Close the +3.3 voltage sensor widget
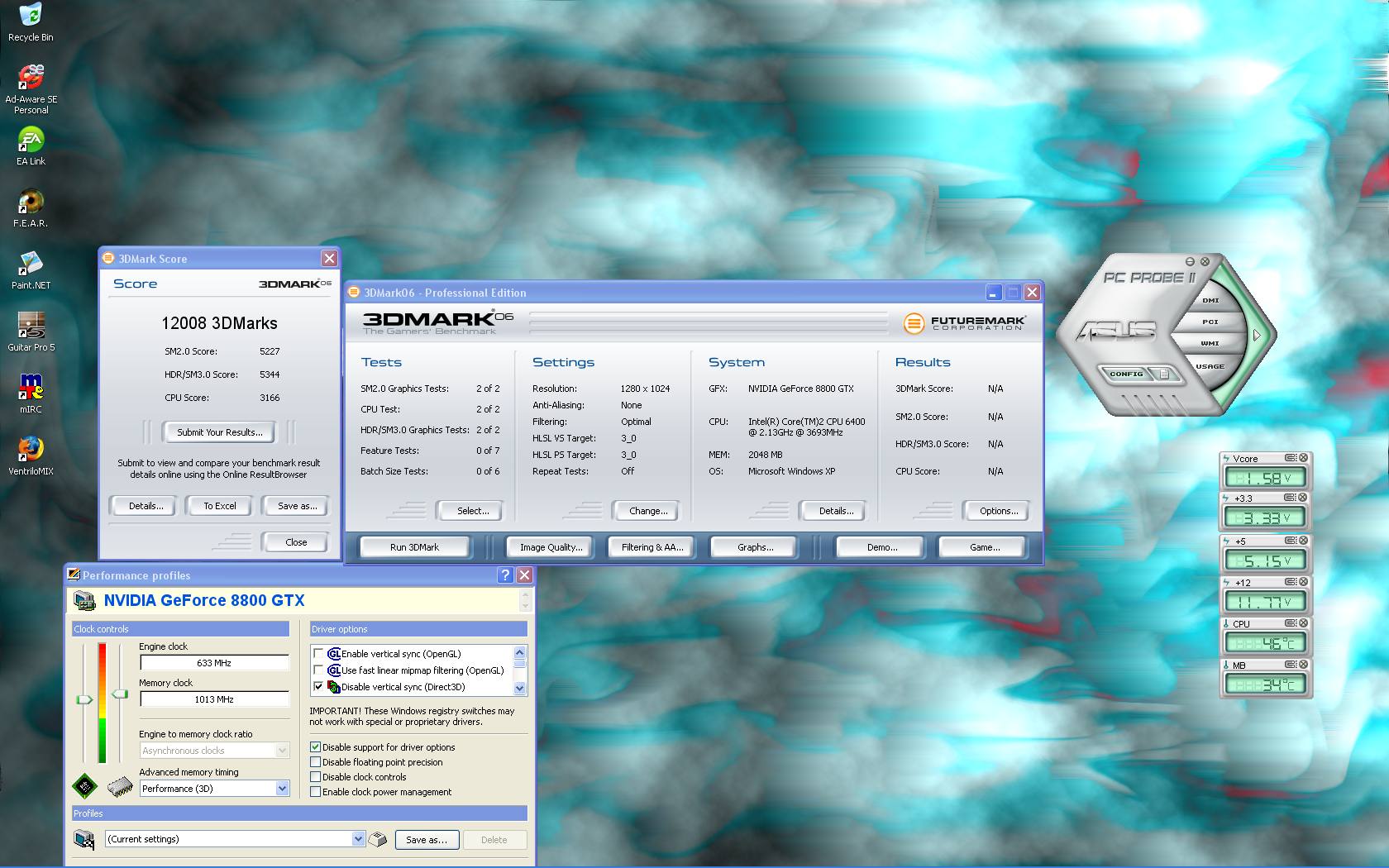 1303,498
